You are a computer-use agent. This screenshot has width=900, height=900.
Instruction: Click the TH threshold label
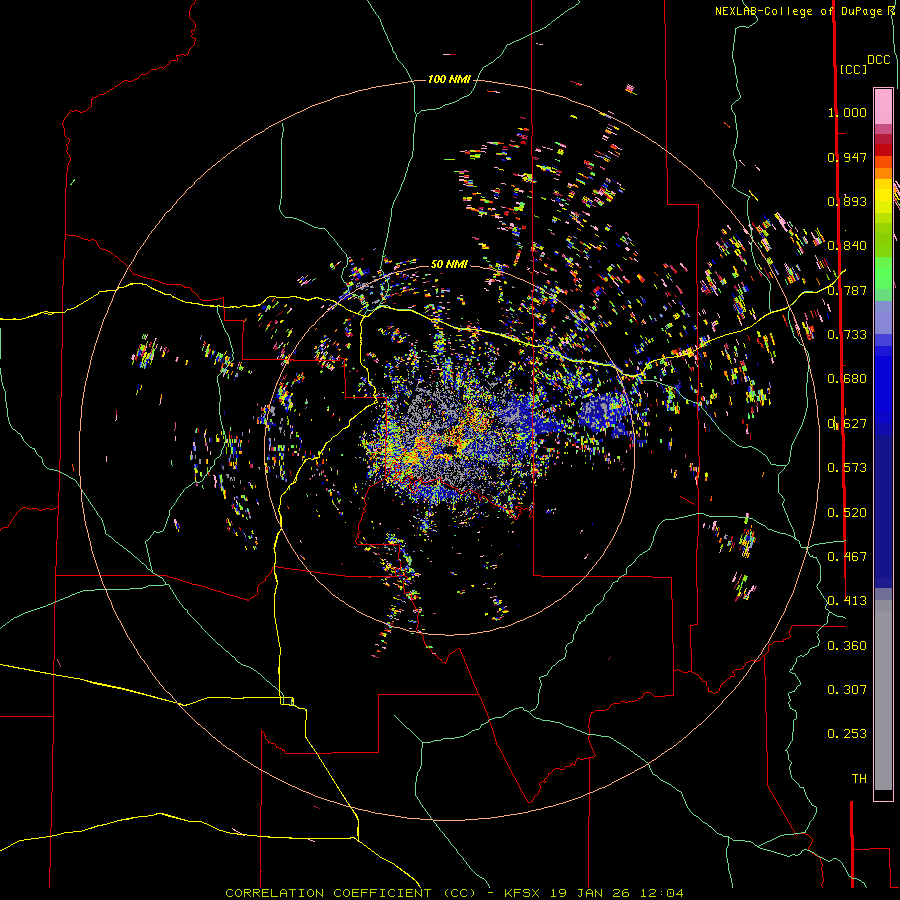(x=859, y=779)
